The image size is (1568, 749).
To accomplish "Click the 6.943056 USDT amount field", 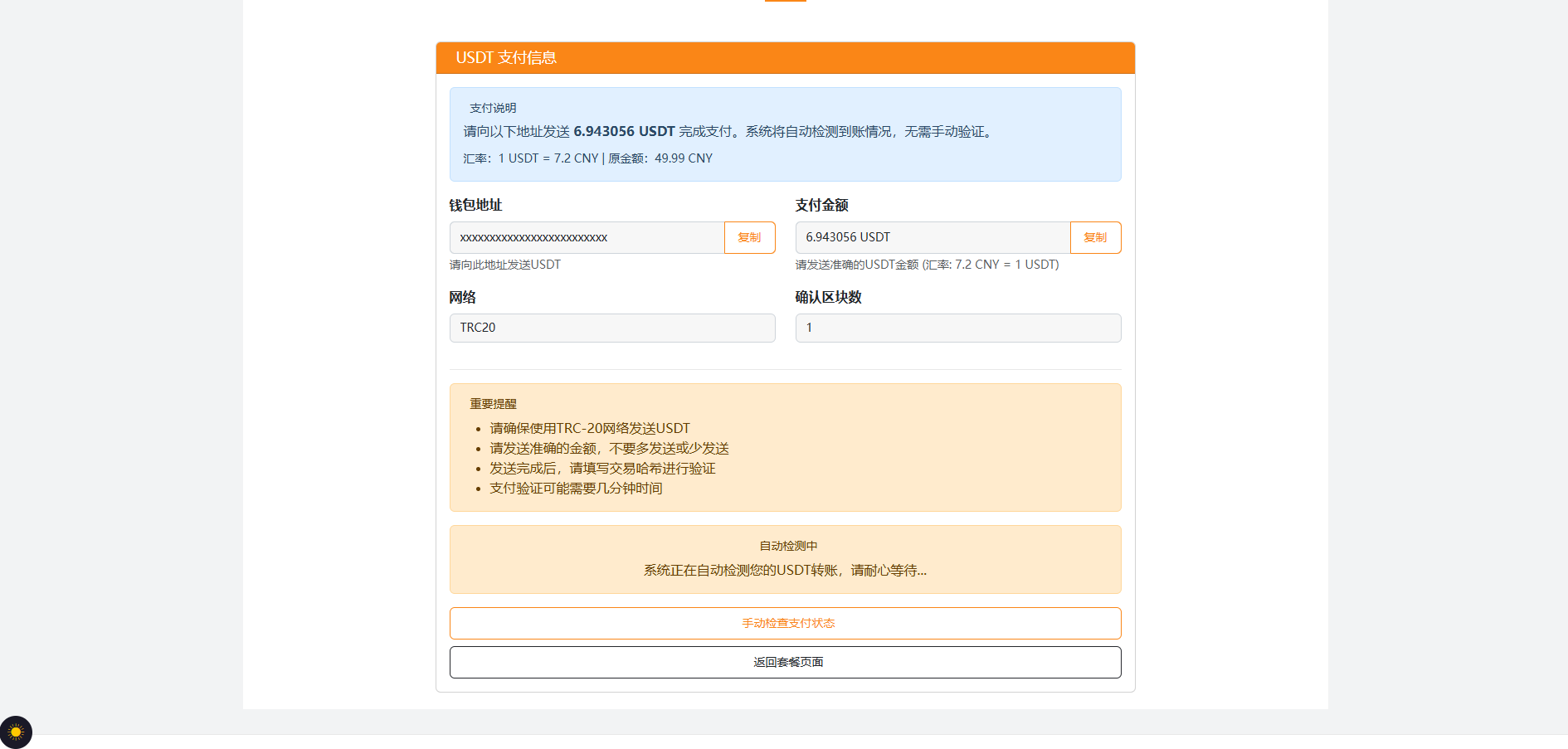I will point(933,237).
